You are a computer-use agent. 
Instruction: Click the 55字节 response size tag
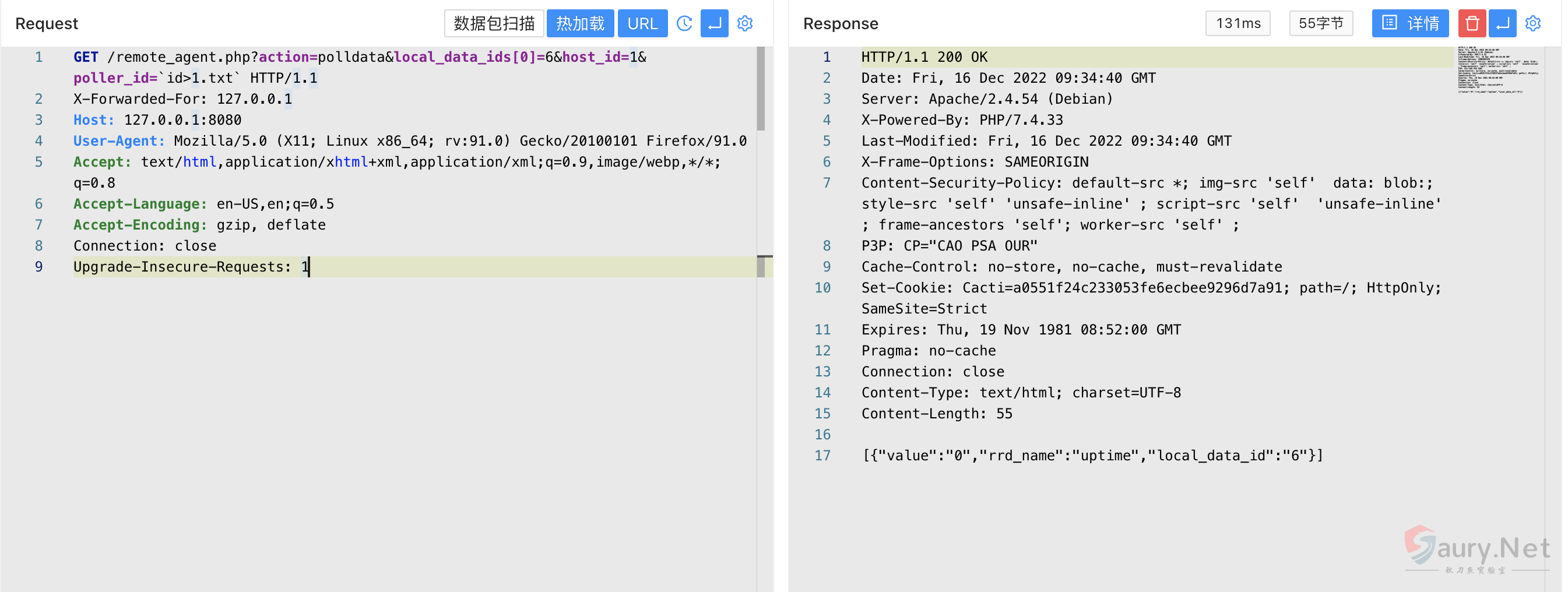1320,24
